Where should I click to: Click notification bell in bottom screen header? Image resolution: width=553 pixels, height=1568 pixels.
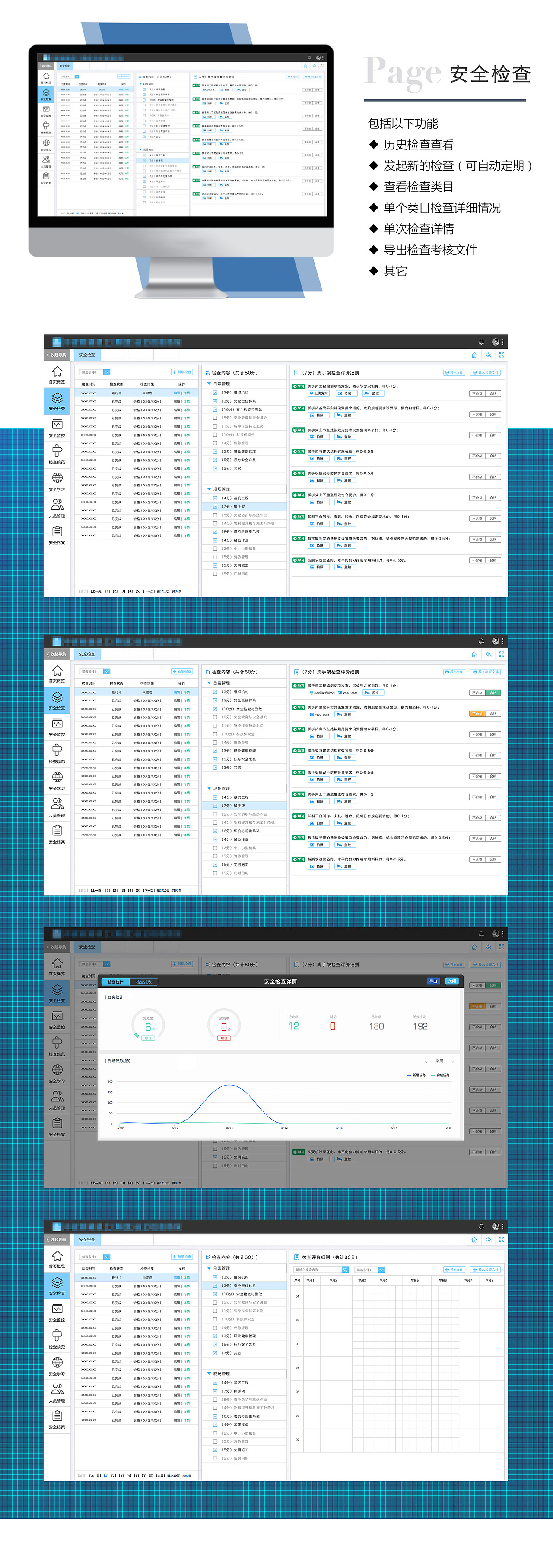click(481, 1226)
